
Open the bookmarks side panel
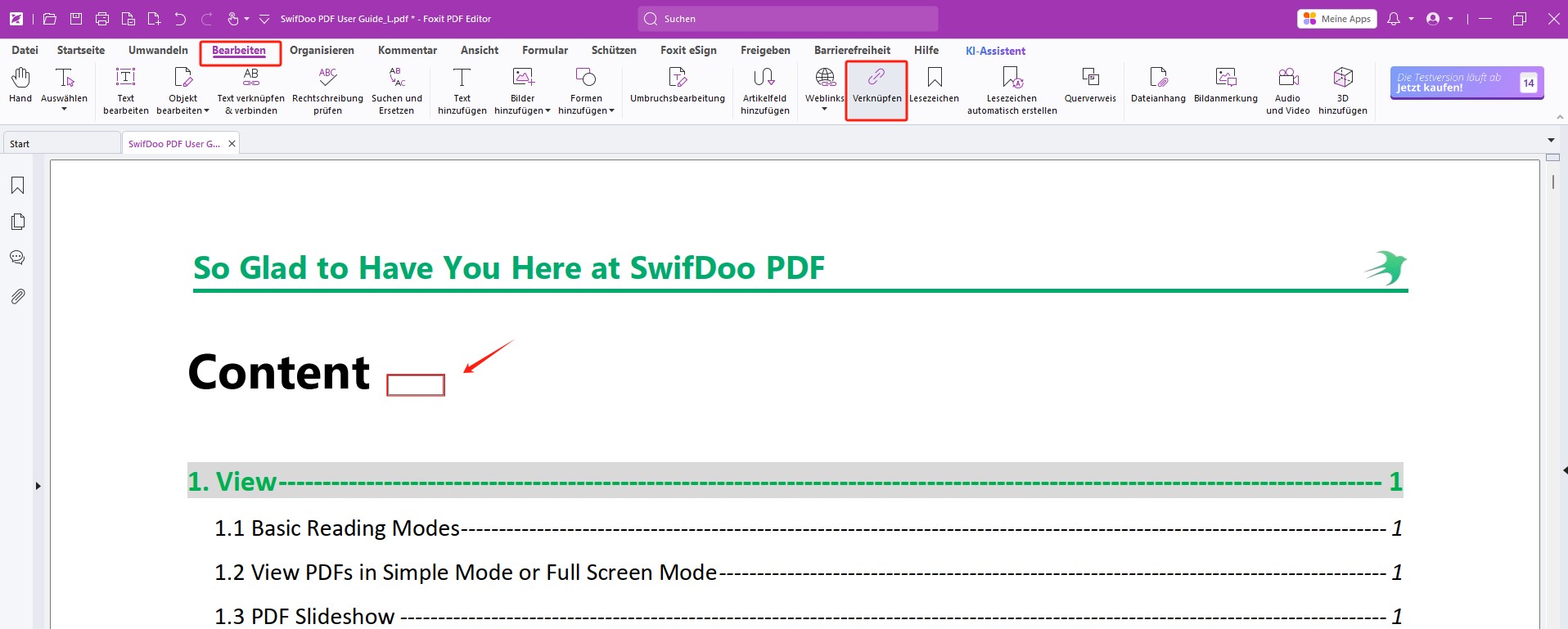click(x=17, y=186)
